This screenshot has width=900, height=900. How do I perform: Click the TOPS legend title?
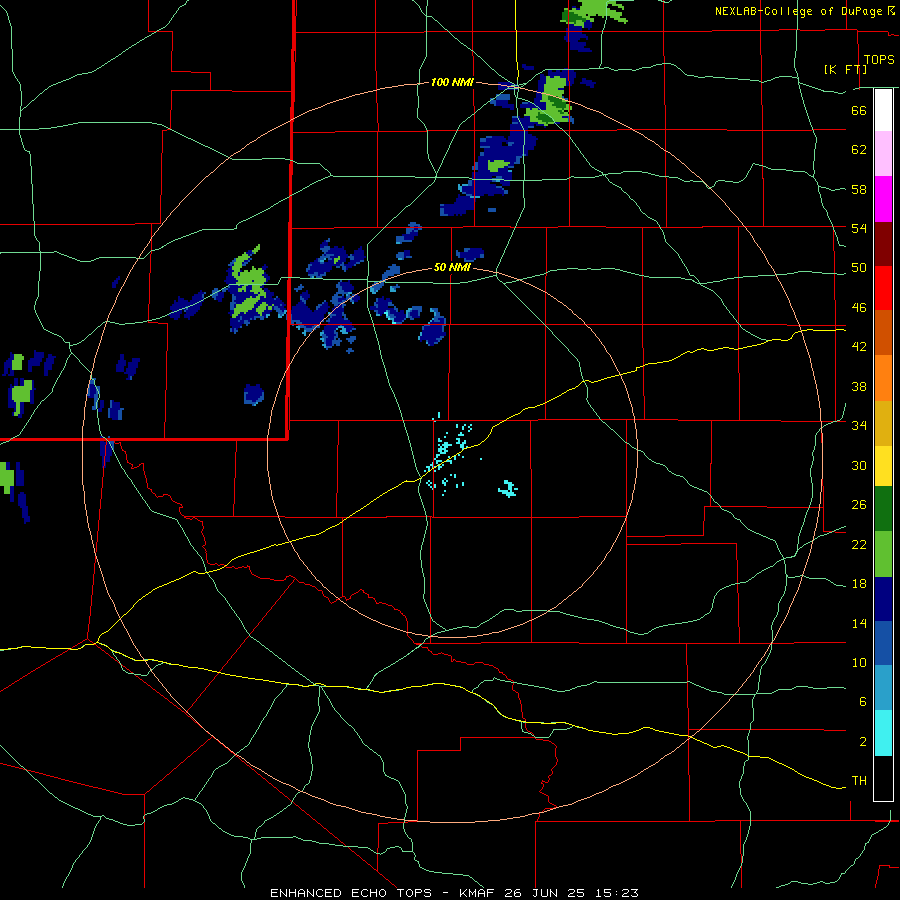(x=879, y=59)
